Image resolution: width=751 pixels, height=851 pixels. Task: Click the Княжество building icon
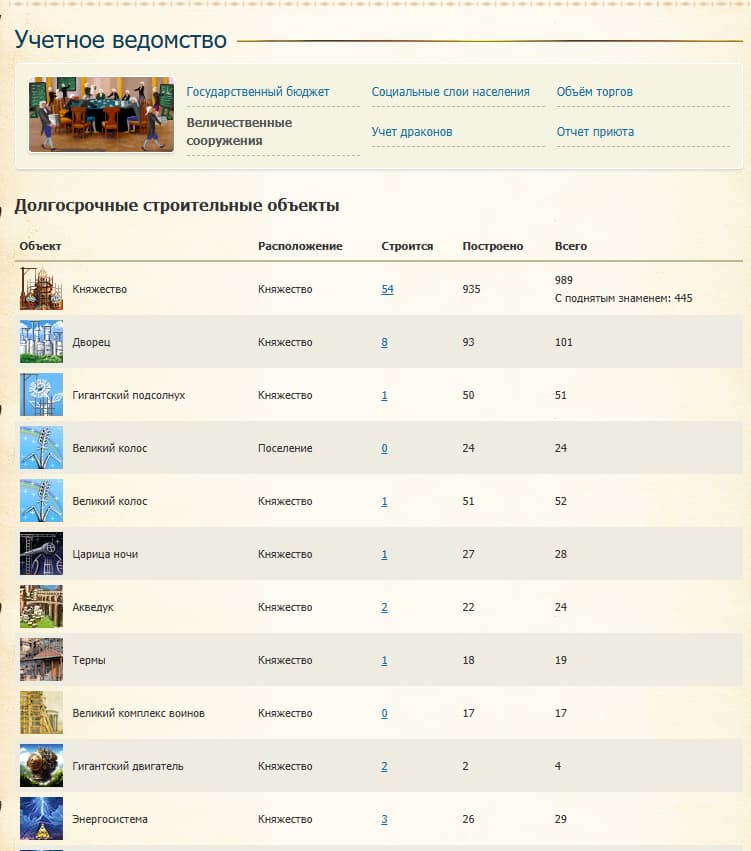coord(41,289)
